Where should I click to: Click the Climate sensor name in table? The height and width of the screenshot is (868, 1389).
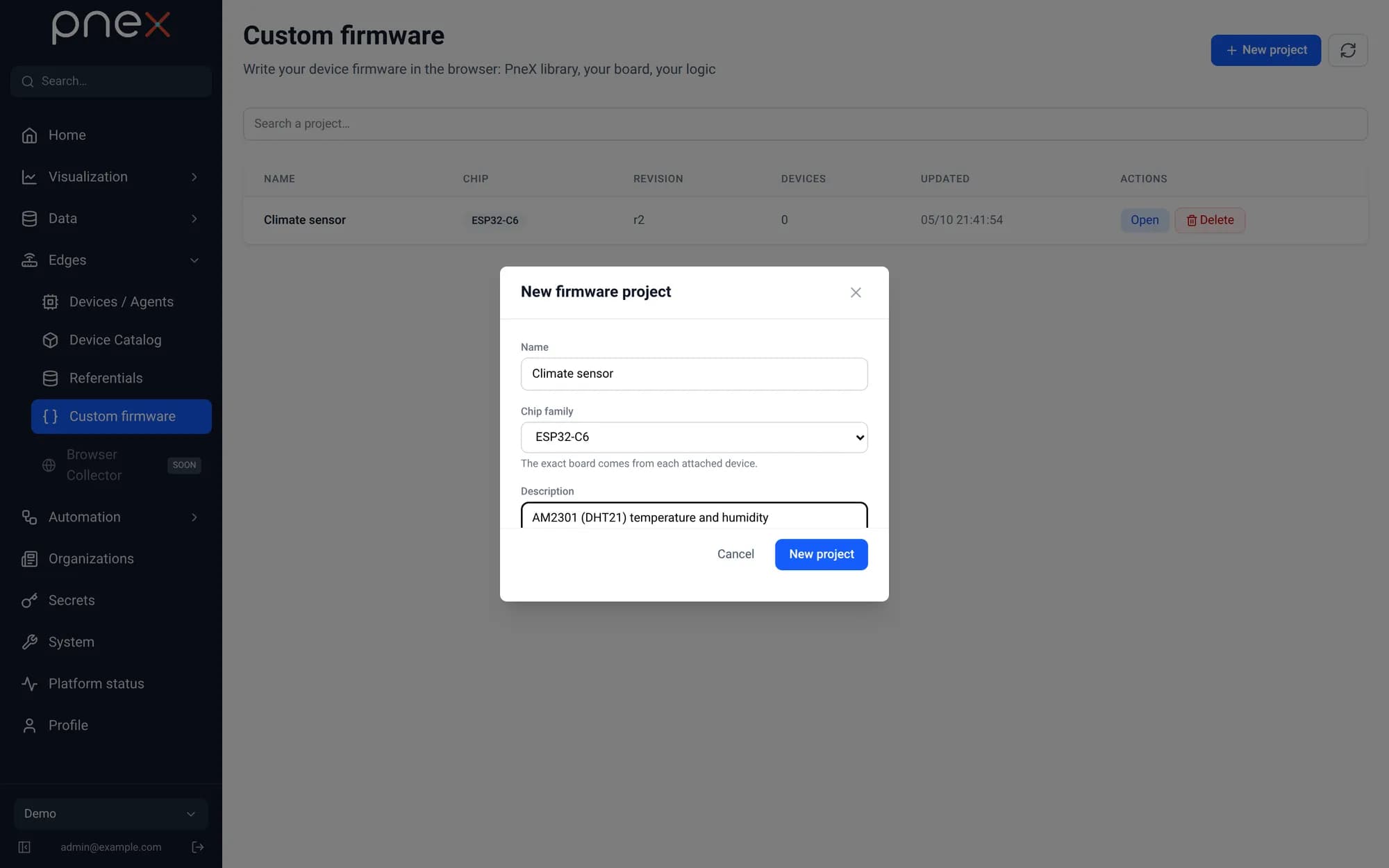pyautogui.click(x=305, y=220)
